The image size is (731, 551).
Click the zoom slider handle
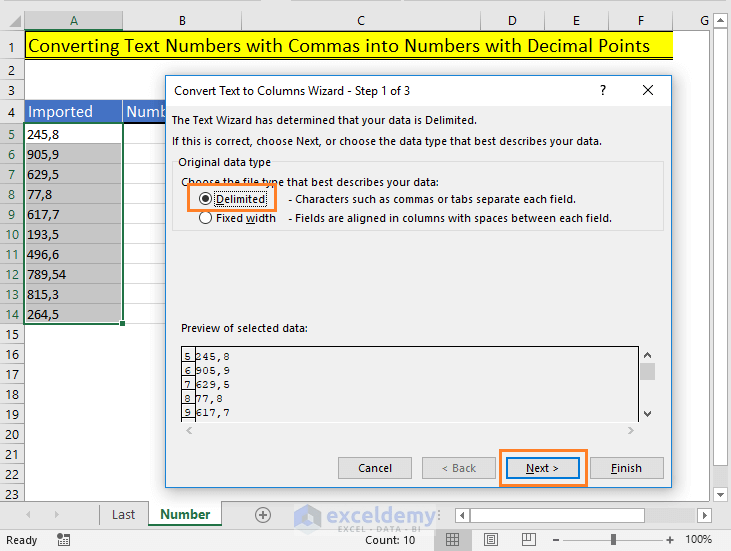click(614, 540)
